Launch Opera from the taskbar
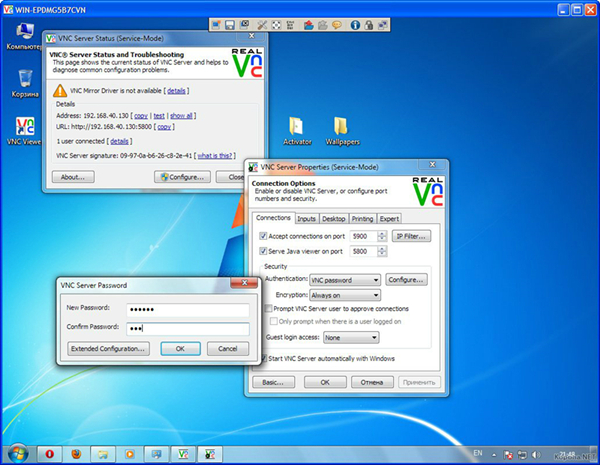 pos(49,453)
